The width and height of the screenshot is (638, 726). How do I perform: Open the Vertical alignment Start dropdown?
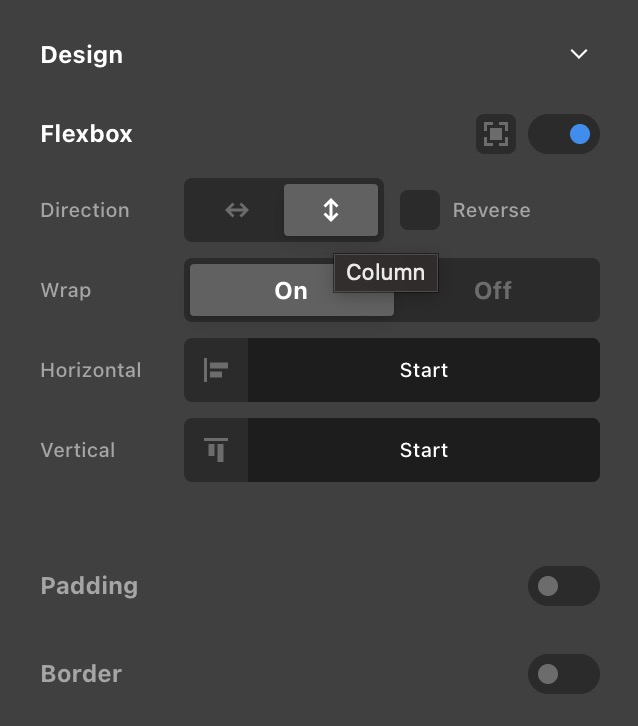[424, 450]
